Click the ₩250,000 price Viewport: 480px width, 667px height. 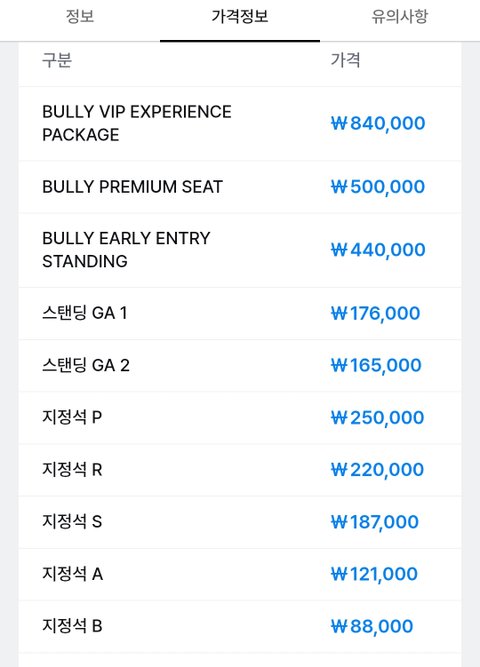377,418
